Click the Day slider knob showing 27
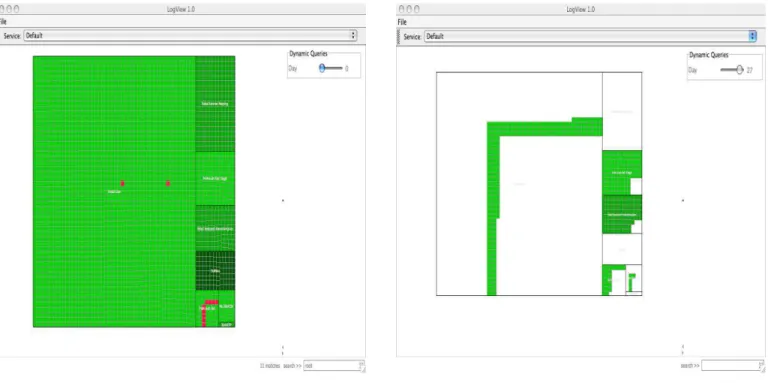Viewport: 768px width, 383px height. tap(740, 70)
